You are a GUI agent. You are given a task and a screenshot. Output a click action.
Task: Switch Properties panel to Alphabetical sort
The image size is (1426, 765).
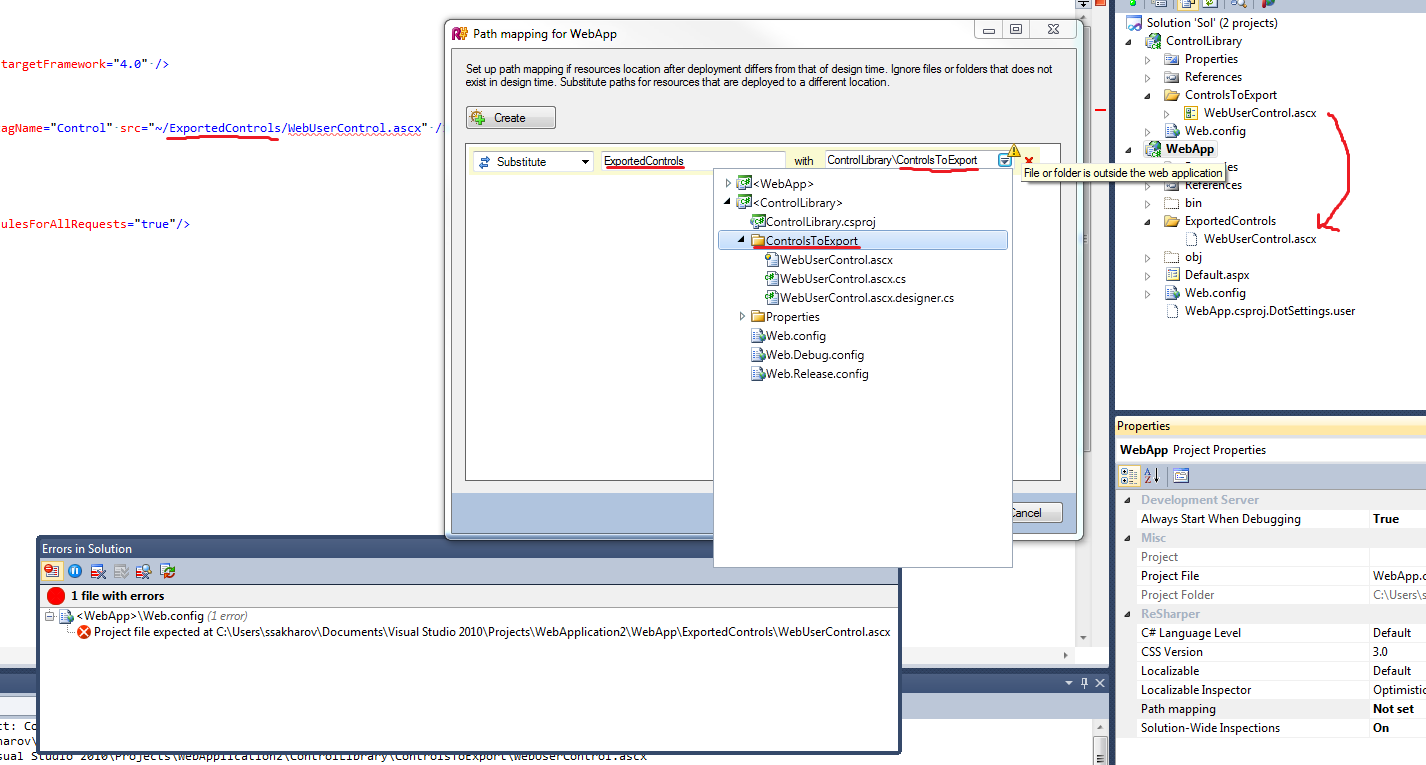point(1152,476)
